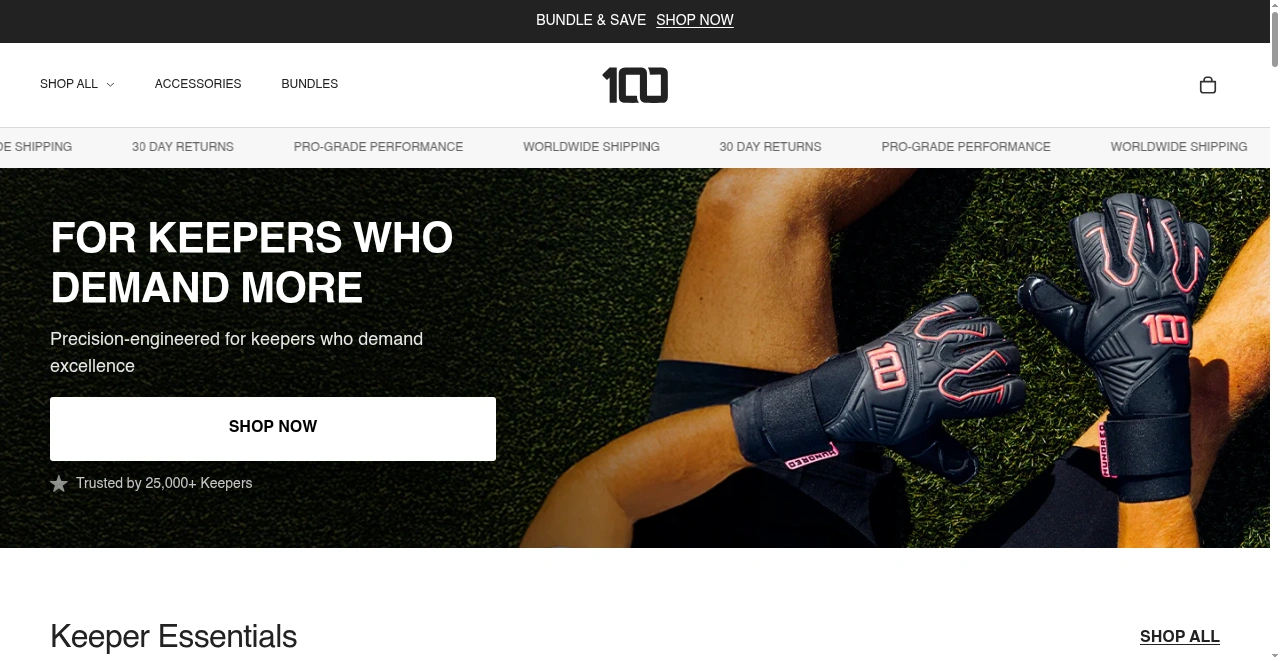This screenshot has width=1280, height=661.
Task: Click the star icon beside Trusted by Keepers
Action: pyautogui.click(x=59, y=483)
